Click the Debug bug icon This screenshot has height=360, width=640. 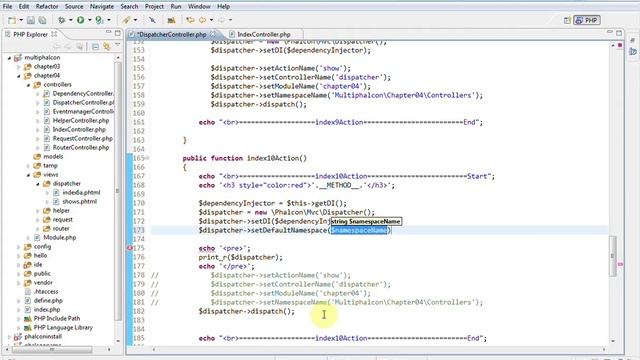62,20
